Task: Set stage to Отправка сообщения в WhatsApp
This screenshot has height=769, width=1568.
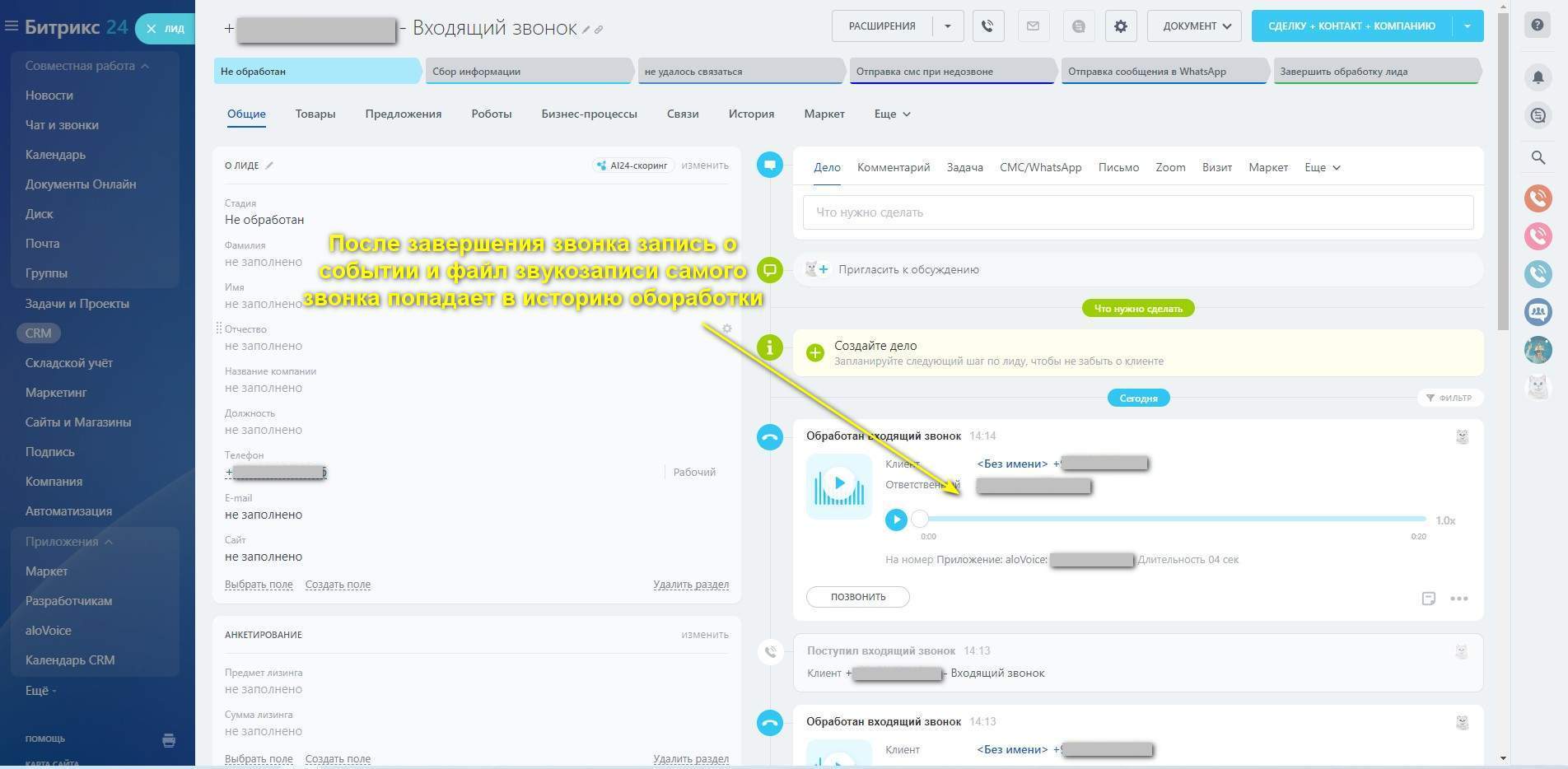Action: tap(1164, 72)
